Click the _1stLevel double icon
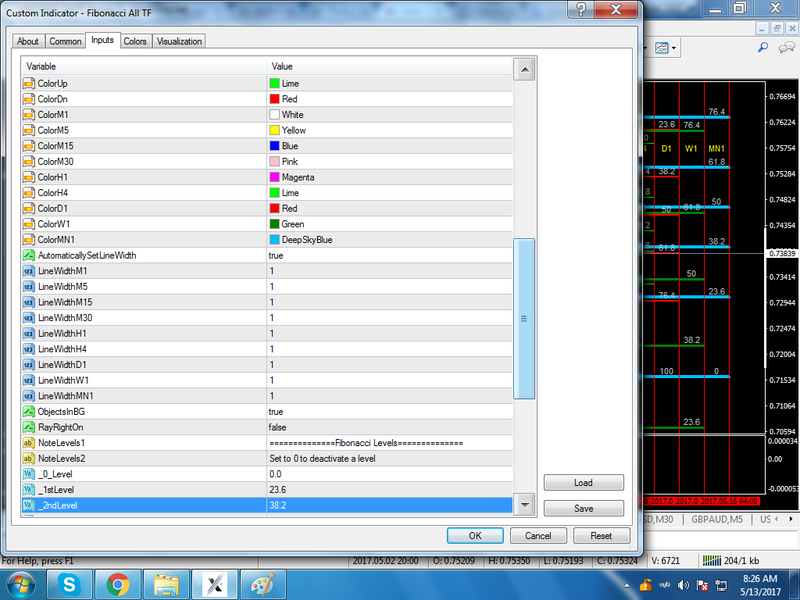The width and height of the screenshot is (800, 600). click(29, 490)
